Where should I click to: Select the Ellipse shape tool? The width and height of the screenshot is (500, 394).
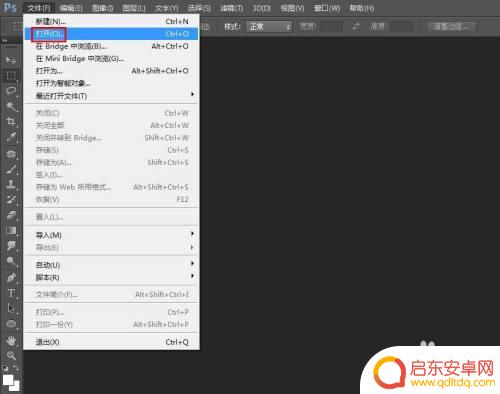tap(11, 324)
